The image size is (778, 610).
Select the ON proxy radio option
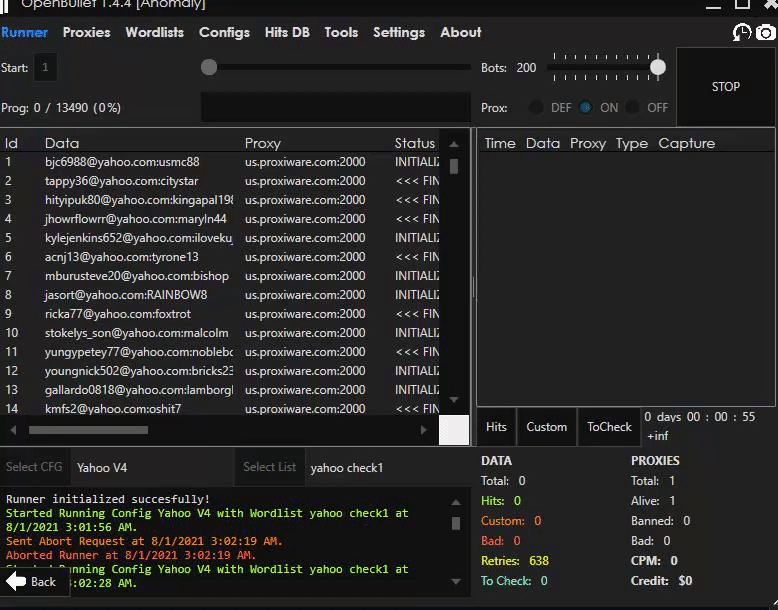click(585, 107)
